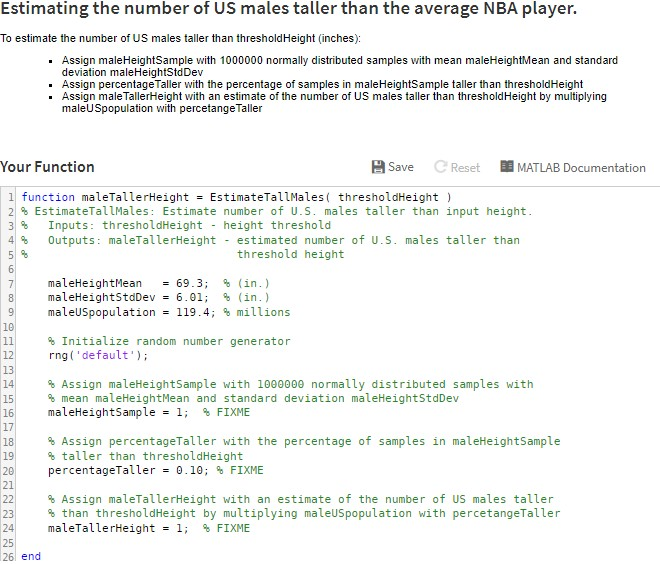
Task: Click the Save button label
Action: [401, 167]
